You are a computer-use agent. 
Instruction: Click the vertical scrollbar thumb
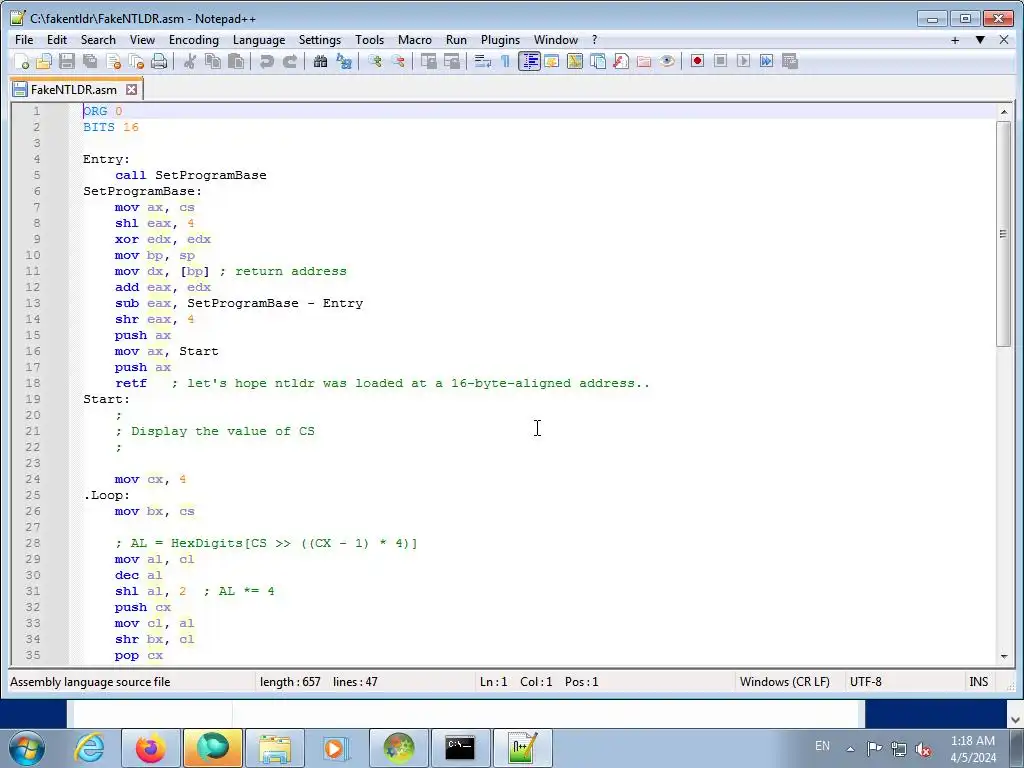(x=1004, y=234)
